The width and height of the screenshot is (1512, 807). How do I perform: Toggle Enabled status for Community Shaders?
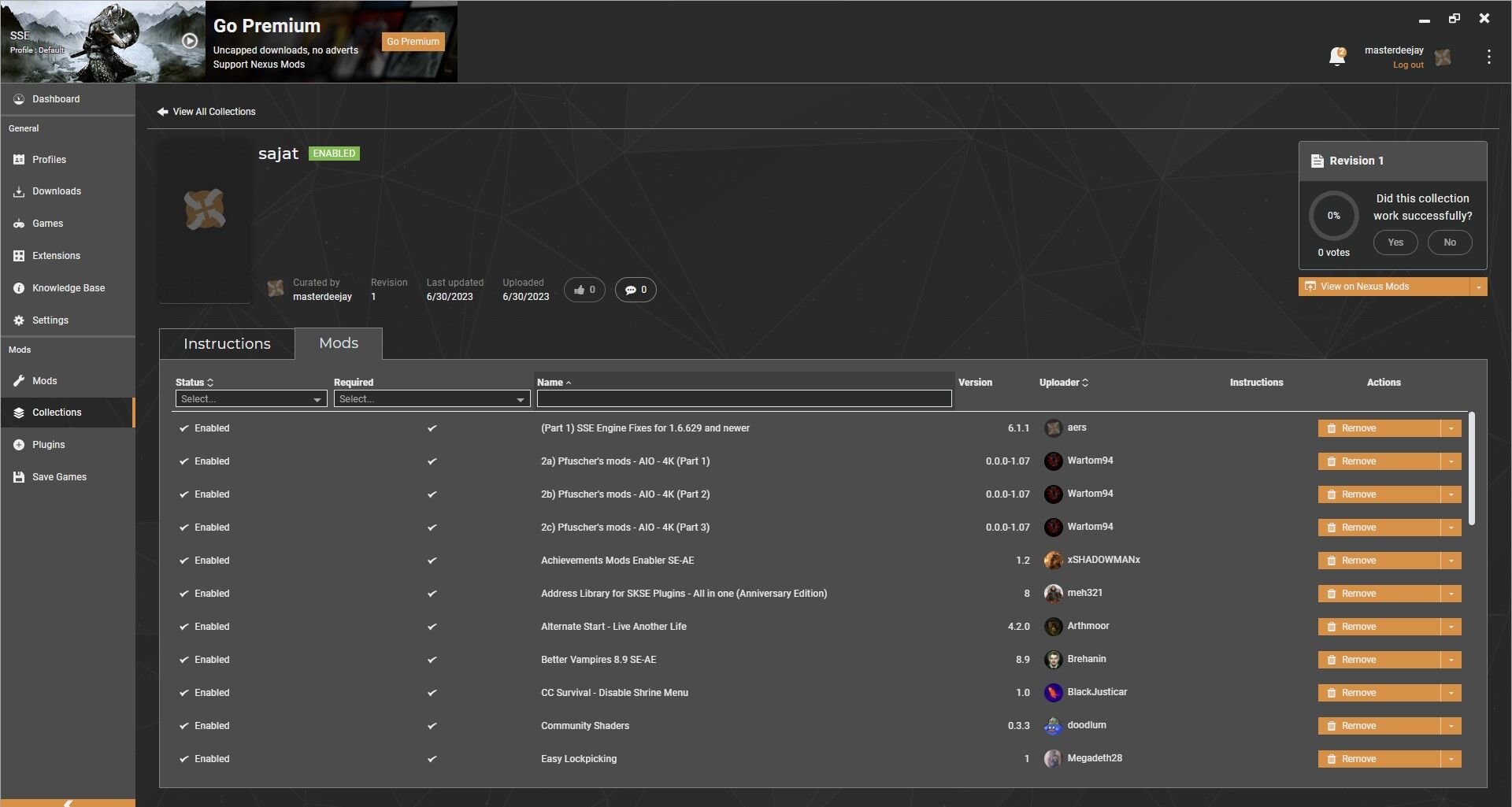coord(204,726)
